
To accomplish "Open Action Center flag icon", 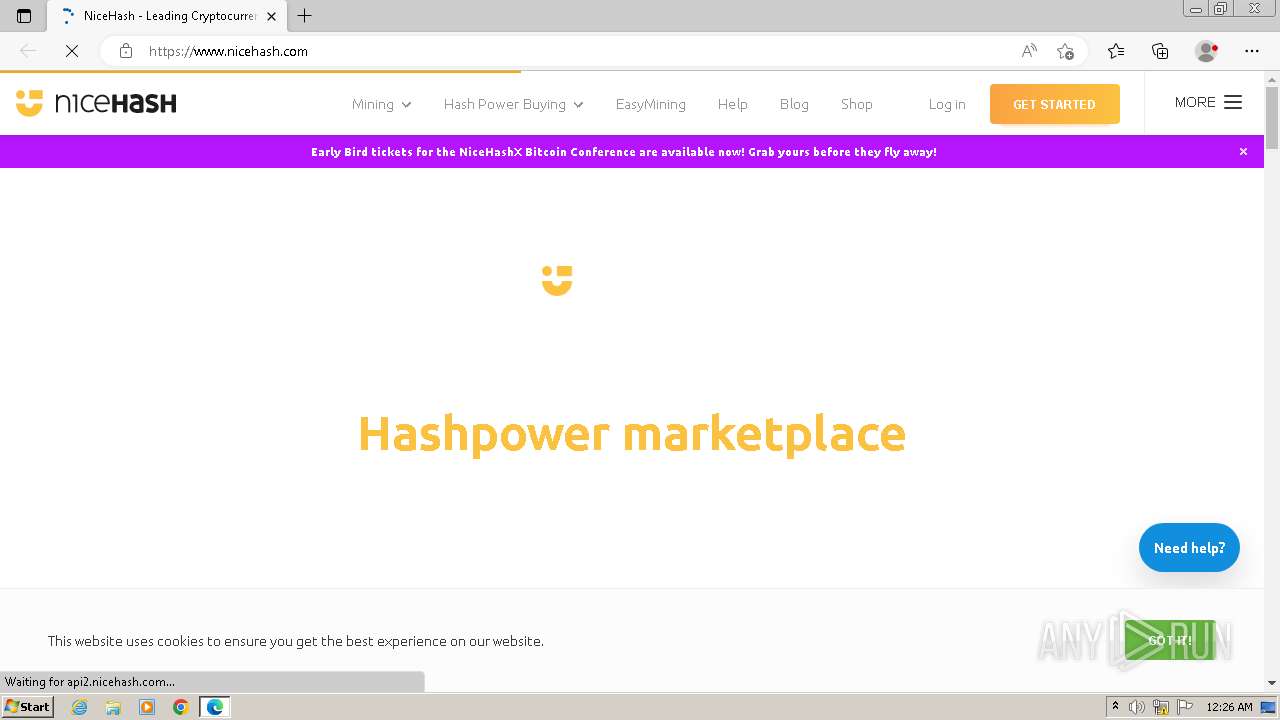I will click(1185, 707).
